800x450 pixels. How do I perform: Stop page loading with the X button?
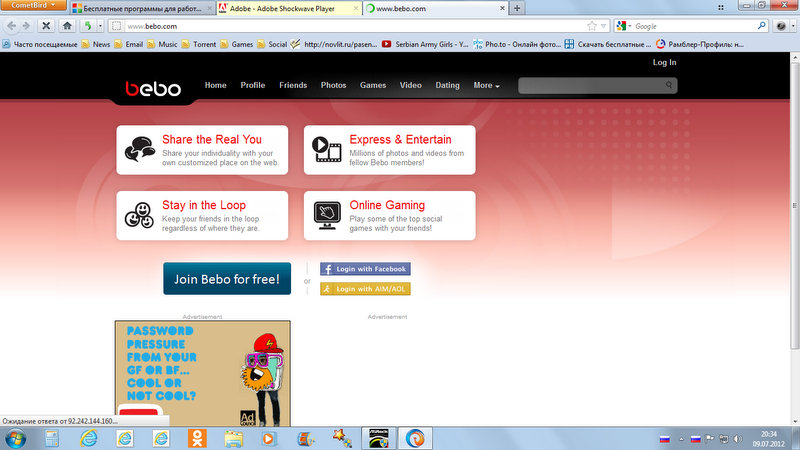pyautogui.click(x=46, y=26)
